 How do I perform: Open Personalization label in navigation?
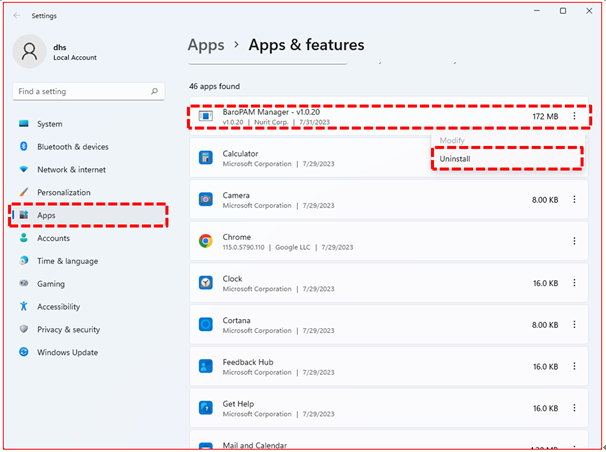64,192
